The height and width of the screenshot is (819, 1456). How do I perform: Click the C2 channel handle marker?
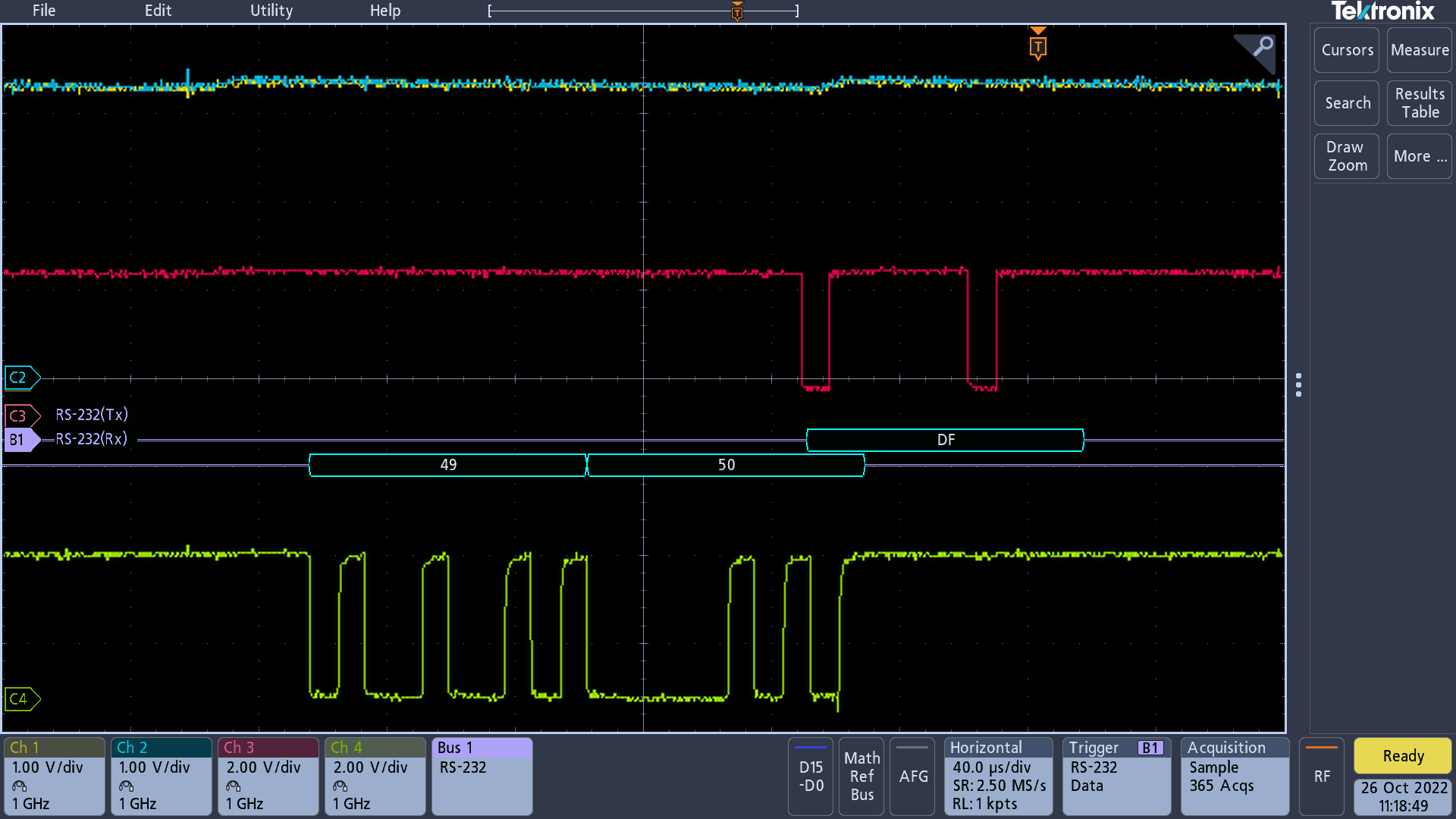tap(20, 378)
